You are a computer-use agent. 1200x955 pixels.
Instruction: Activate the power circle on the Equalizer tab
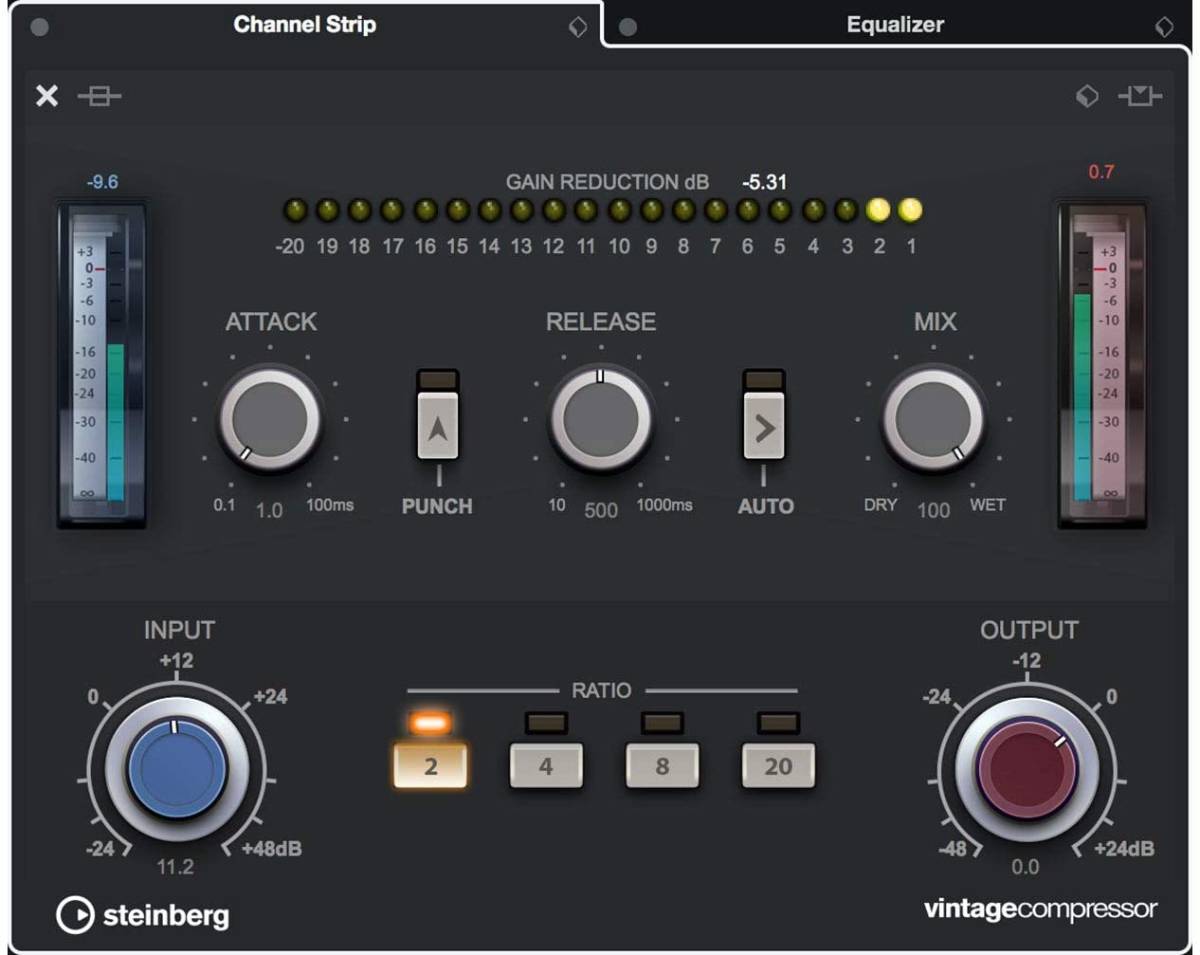(629, 26)
